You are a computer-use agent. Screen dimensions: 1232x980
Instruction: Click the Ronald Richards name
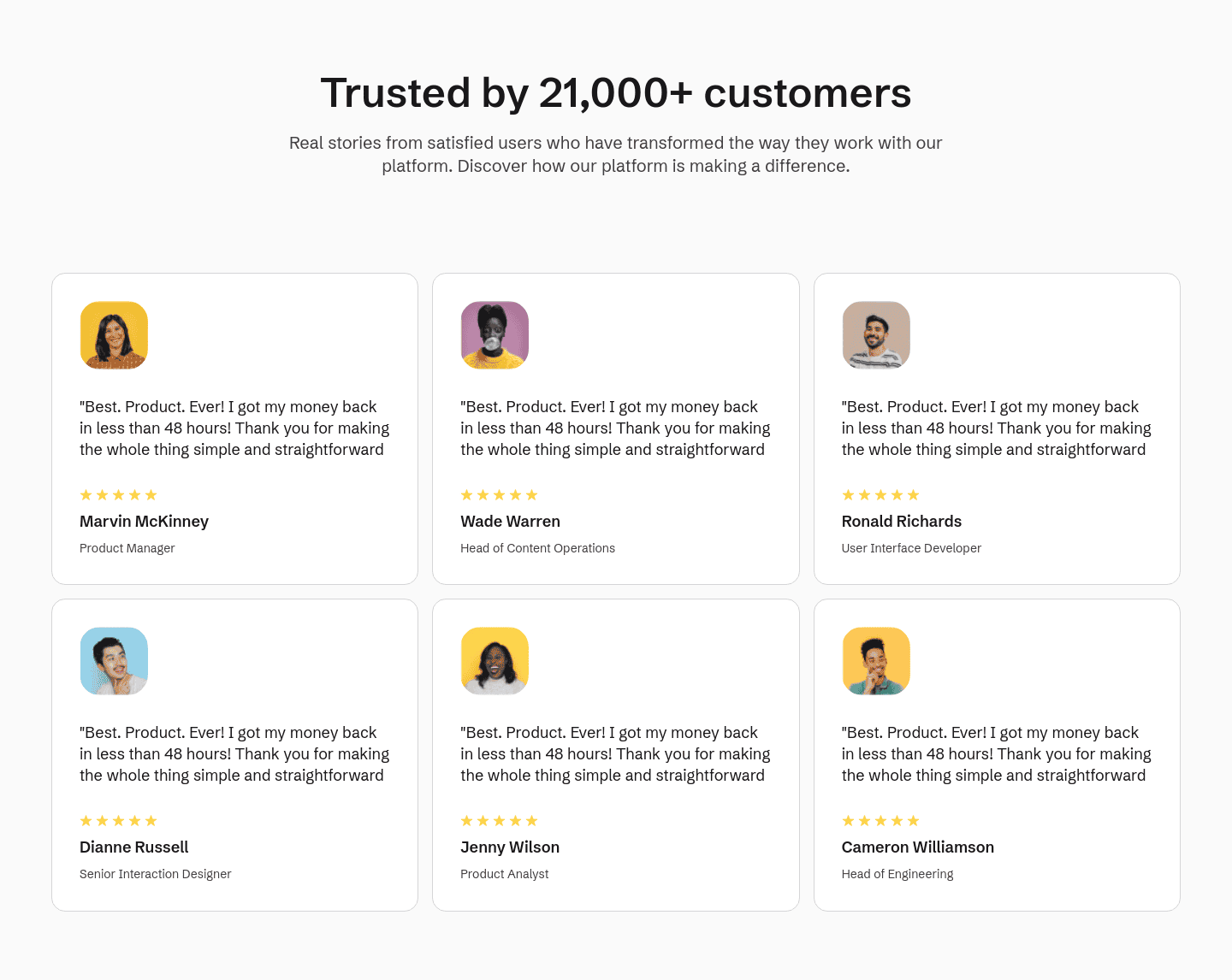(901, 522)
